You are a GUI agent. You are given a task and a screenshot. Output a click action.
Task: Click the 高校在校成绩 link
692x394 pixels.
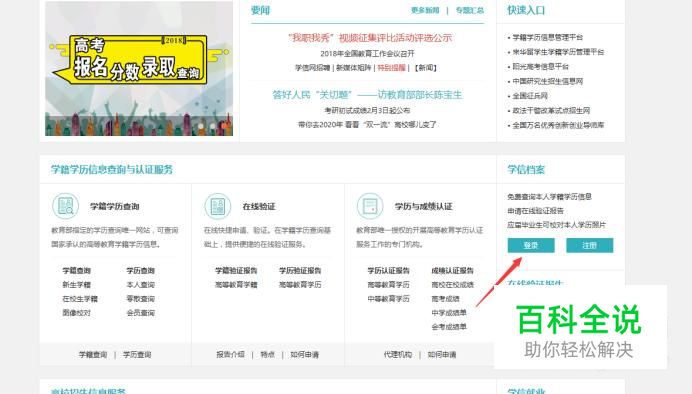tap(452, 285)
